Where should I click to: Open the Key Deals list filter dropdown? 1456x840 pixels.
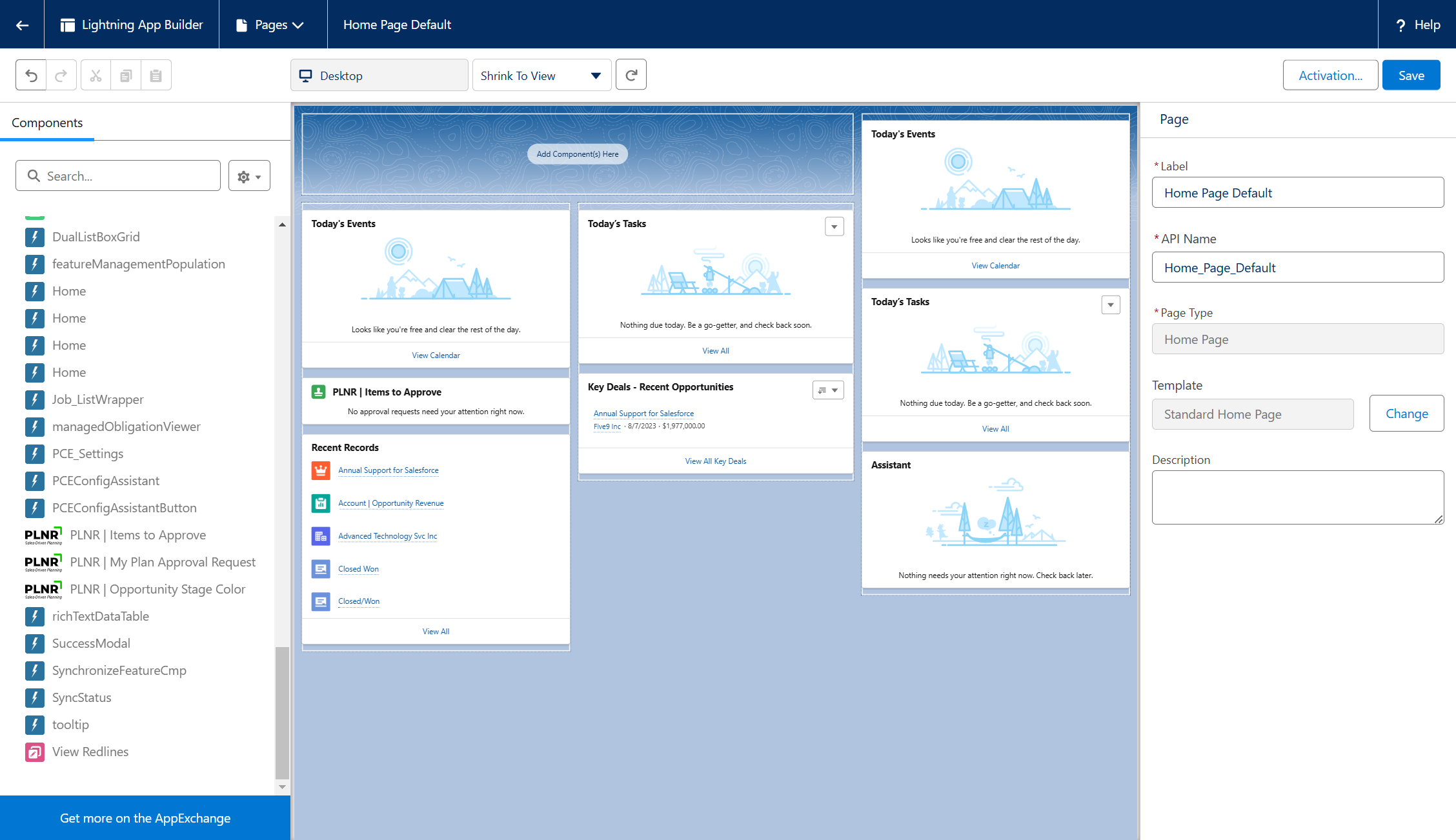[x=827, y=390]
